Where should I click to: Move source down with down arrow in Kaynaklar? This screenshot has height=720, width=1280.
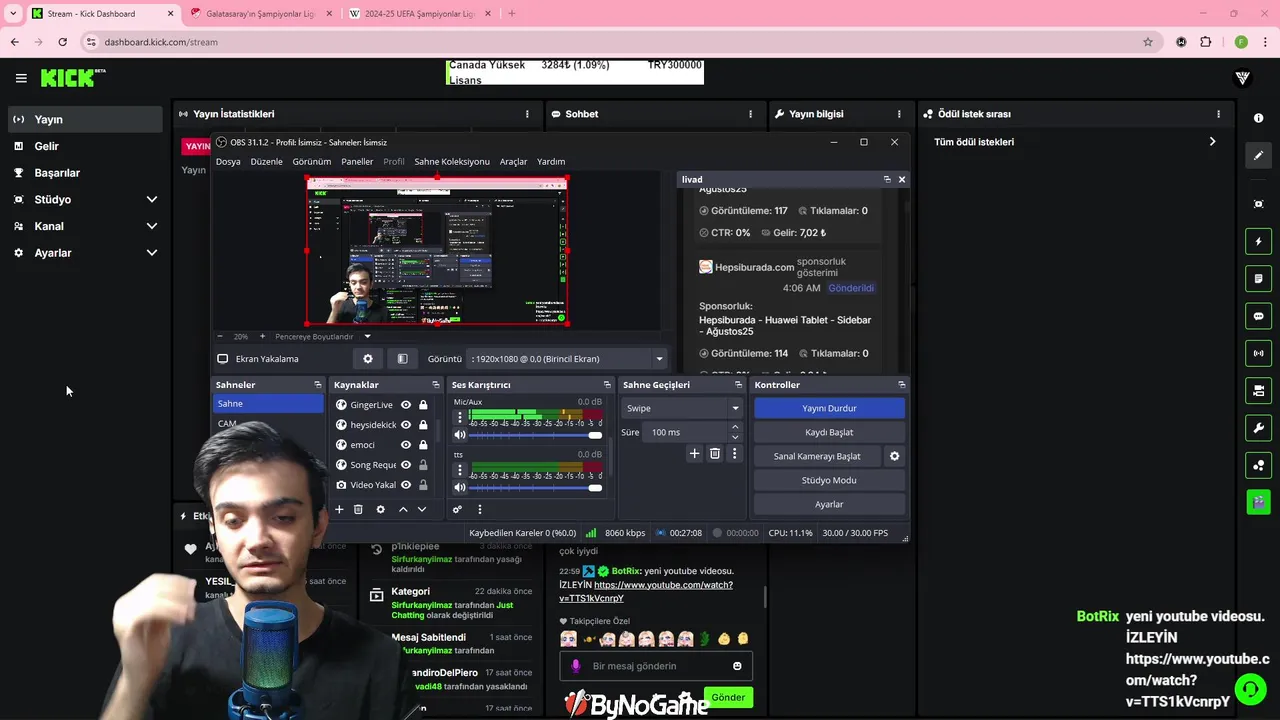(422, 509)
